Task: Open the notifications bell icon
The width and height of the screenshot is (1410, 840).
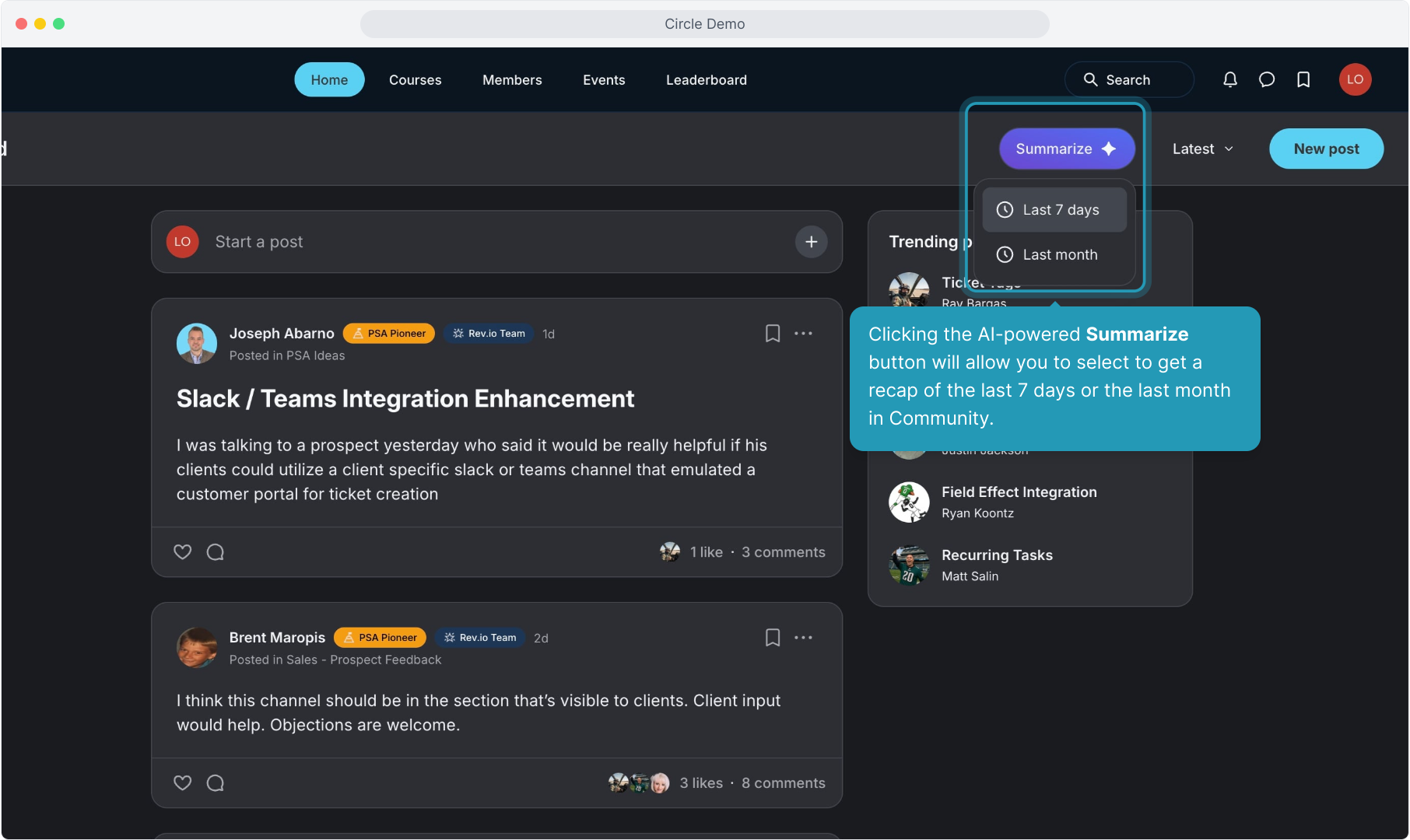Action: (x=1229, y=79)
